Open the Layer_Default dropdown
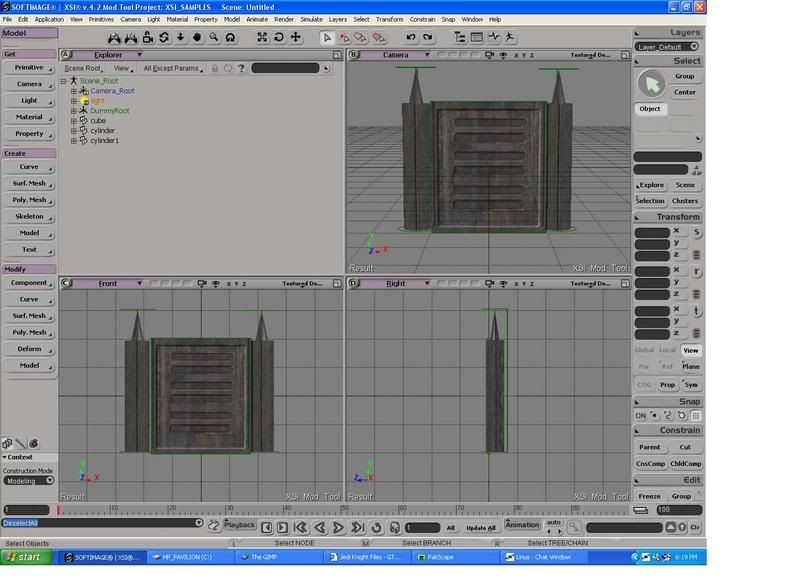Viewport: 800px width, 578px height. tap(667, 47)
